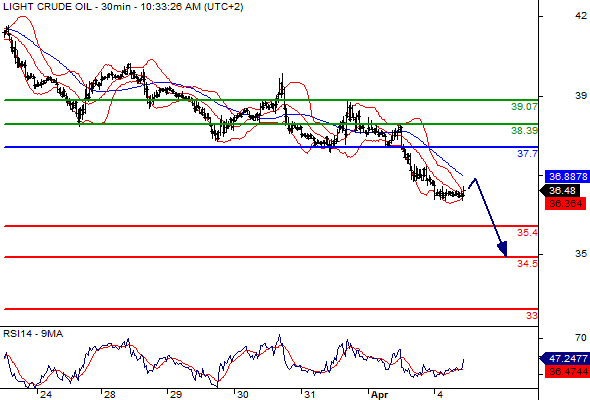Click the 42 price axis label
590x400 pixels.
[x=581, y=16]
